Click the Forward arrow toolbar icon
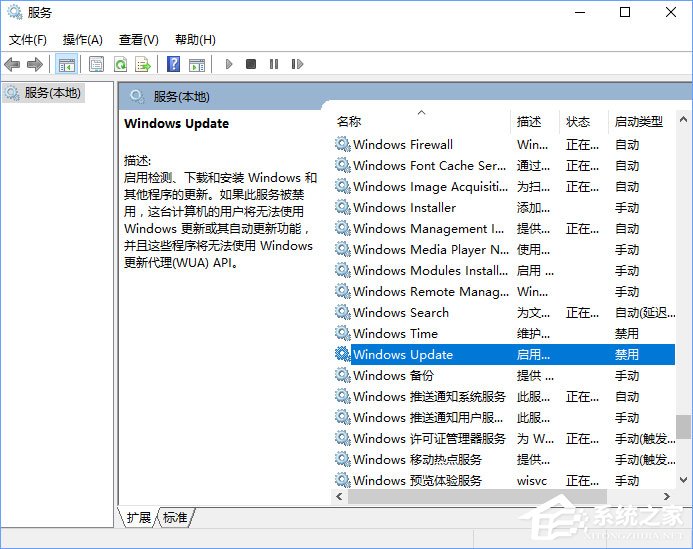Image resolution: width=693 pixels, height=549 pixels. 34,65
